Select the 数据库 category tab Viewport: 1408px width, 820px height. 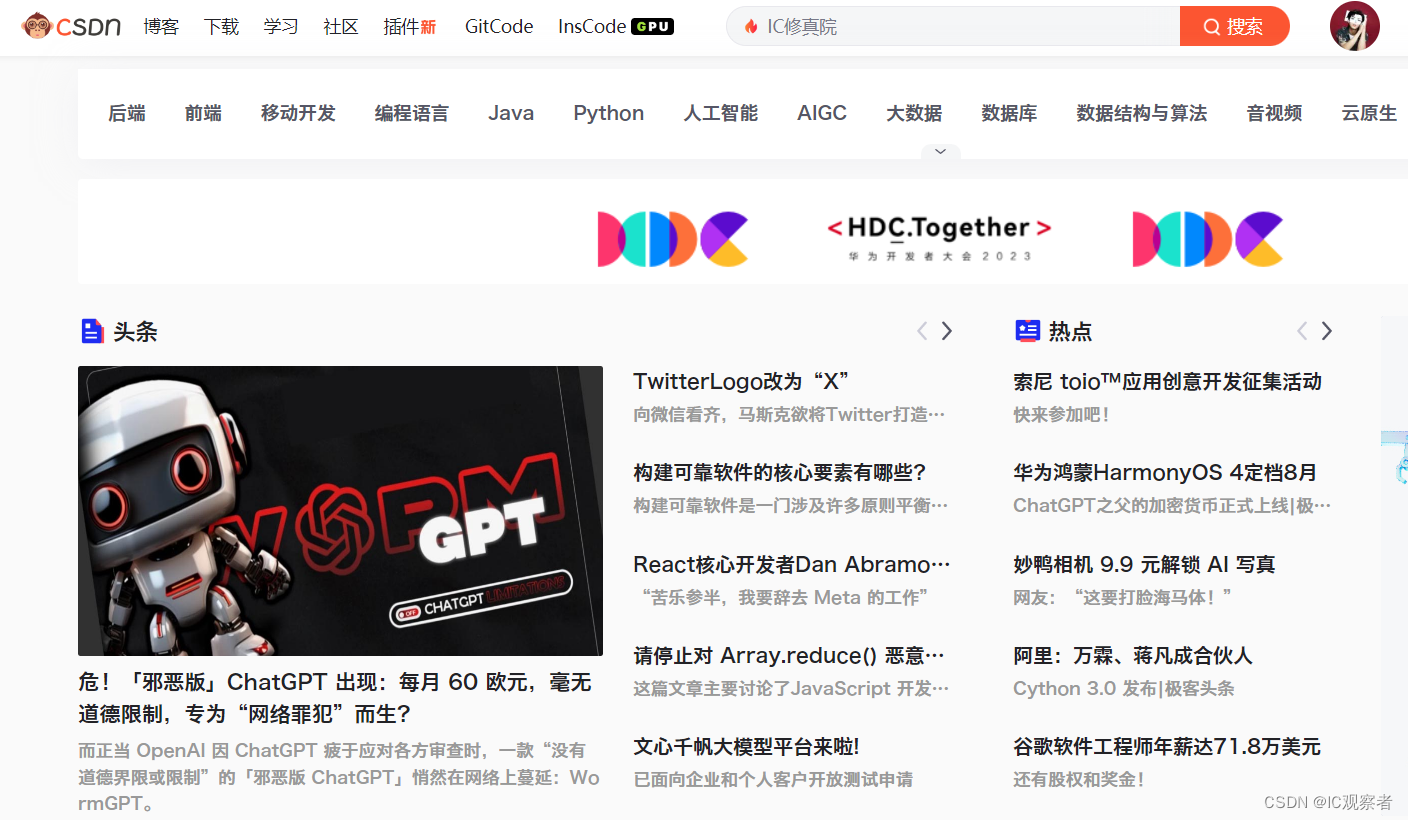(x=1009, y=113)
